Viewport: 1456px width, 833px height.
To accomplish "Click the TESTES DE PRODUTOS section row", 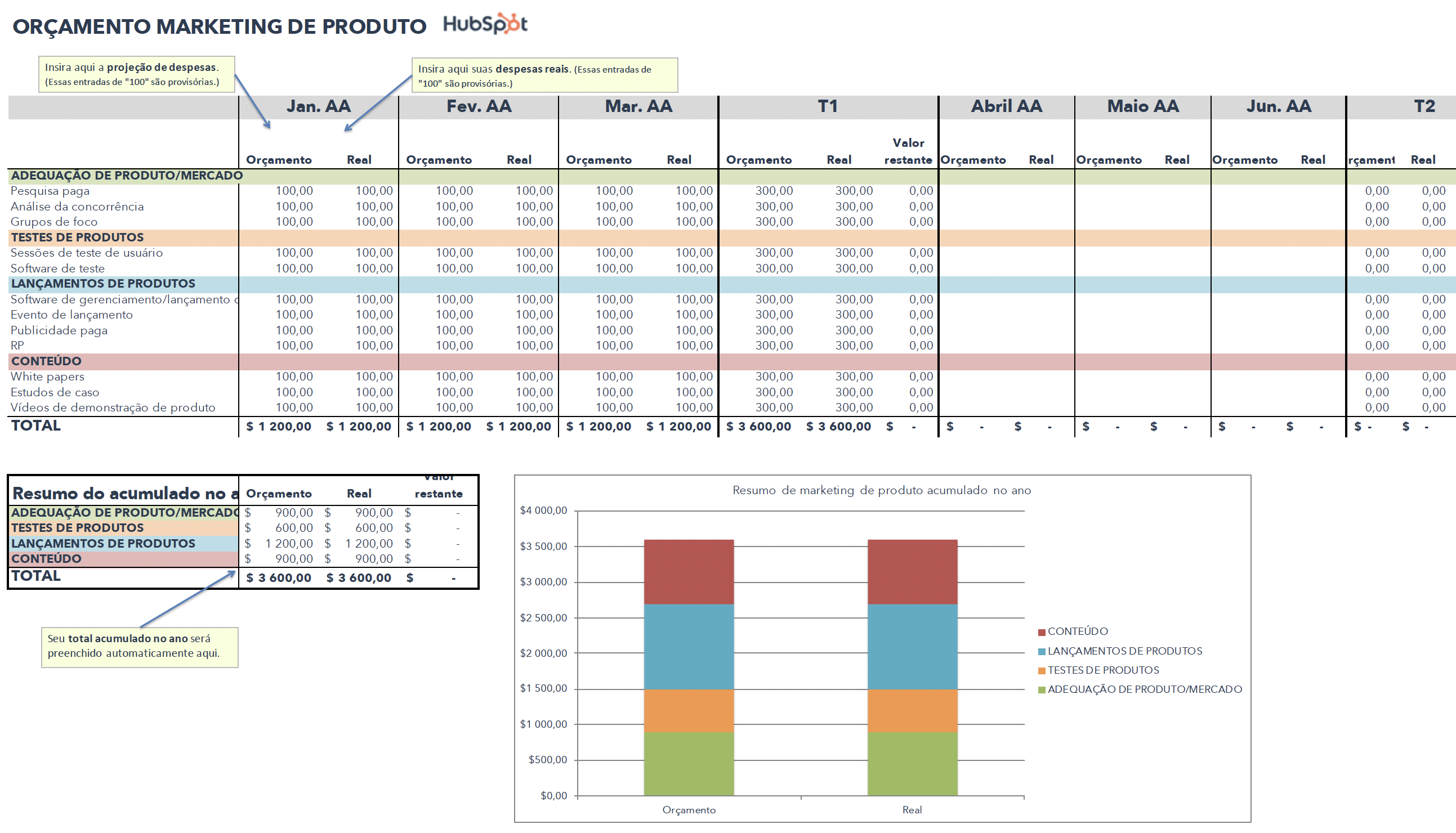I will click(x=77, y=237).
